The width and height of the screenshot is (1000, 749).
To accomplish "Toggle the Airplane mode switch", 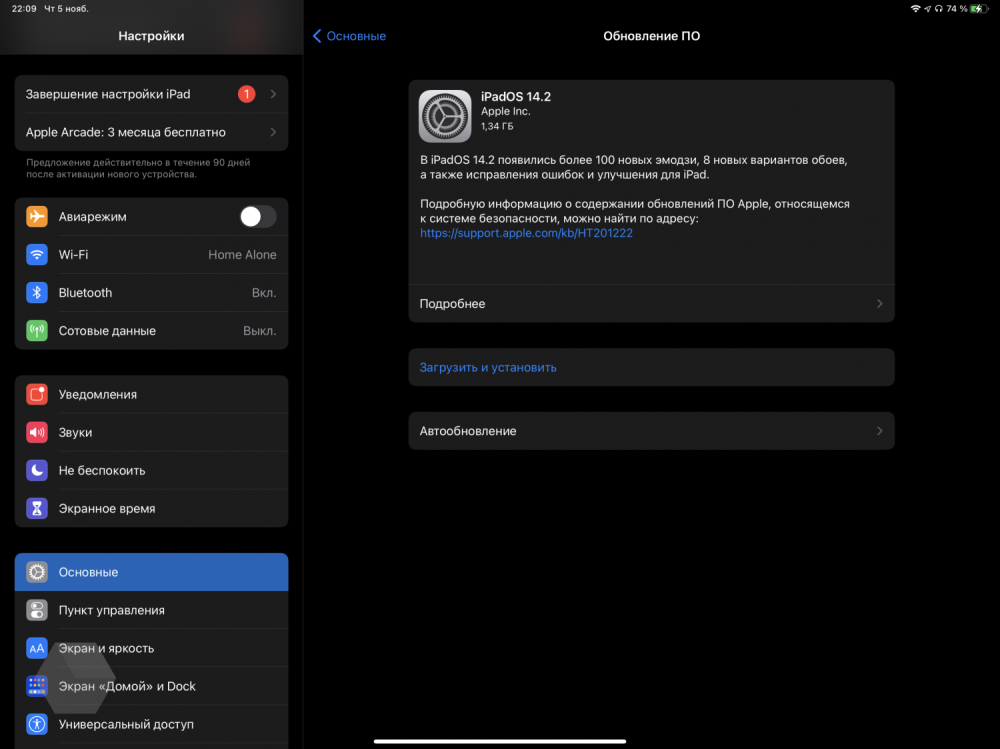I will coord(257,217).
